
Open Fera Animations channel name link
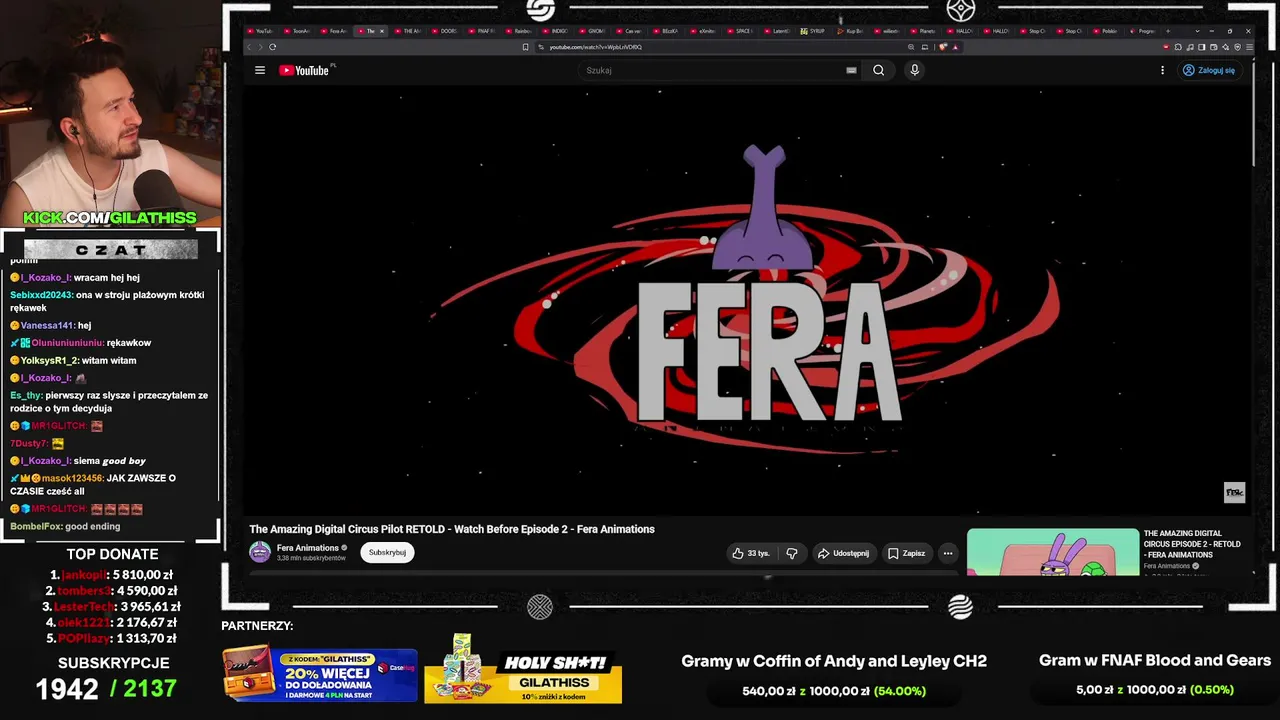click(308, 548)
